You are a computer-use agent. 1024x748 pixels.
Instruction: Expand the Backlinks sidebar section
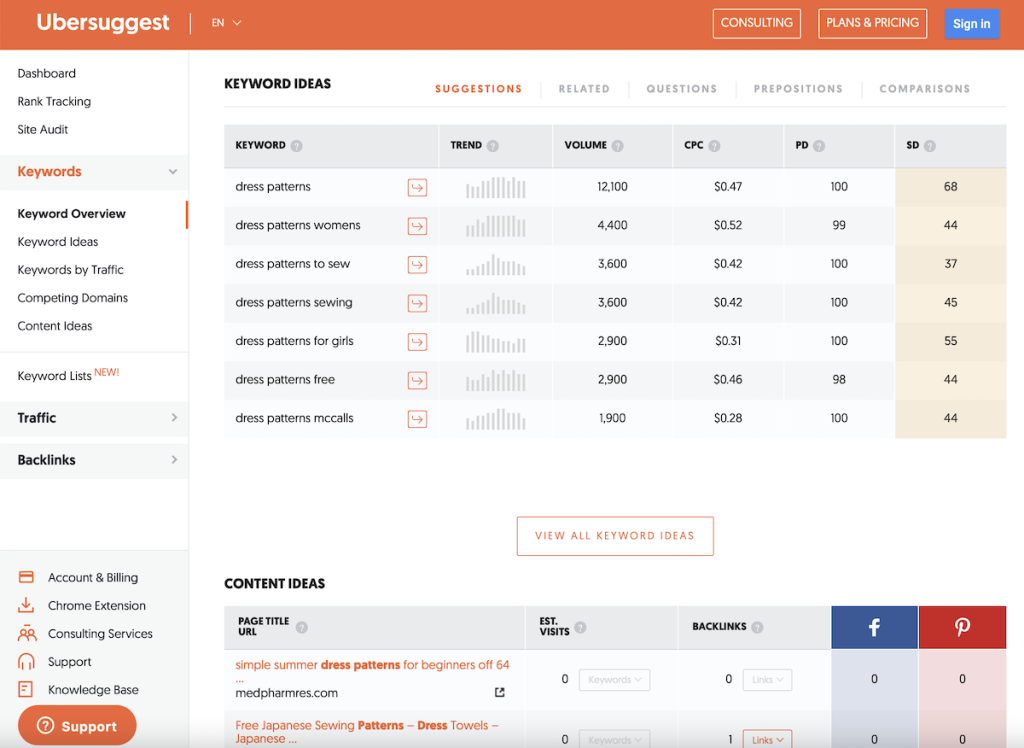pyautogui.click(x=174, y=460)
